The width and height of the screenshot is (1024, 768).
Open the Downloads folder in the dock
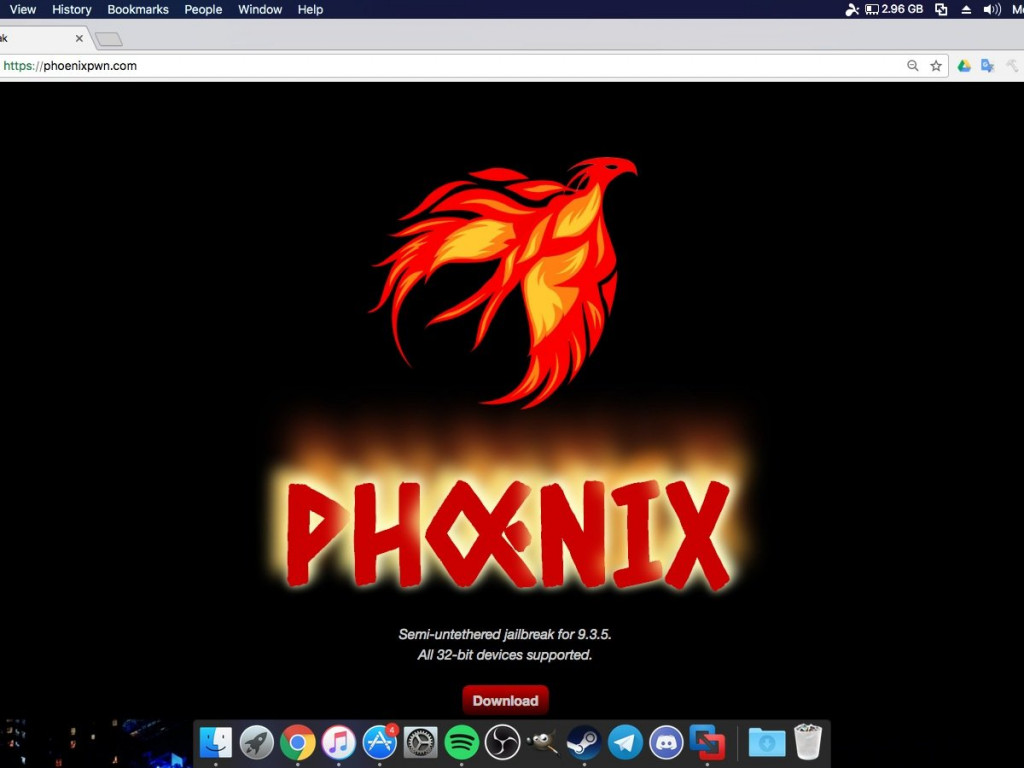[767, 742]
